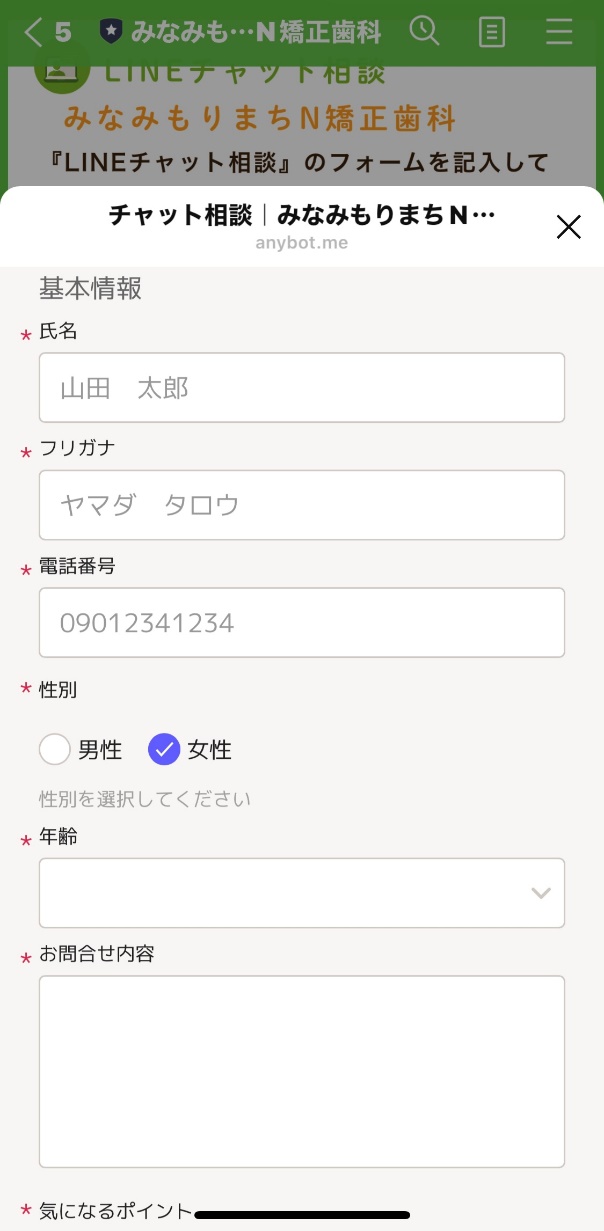Screen dimensions: 604x1231
Task: Click the 年齢 dropdown chevron arrow
Action: (x=541, y=893)
